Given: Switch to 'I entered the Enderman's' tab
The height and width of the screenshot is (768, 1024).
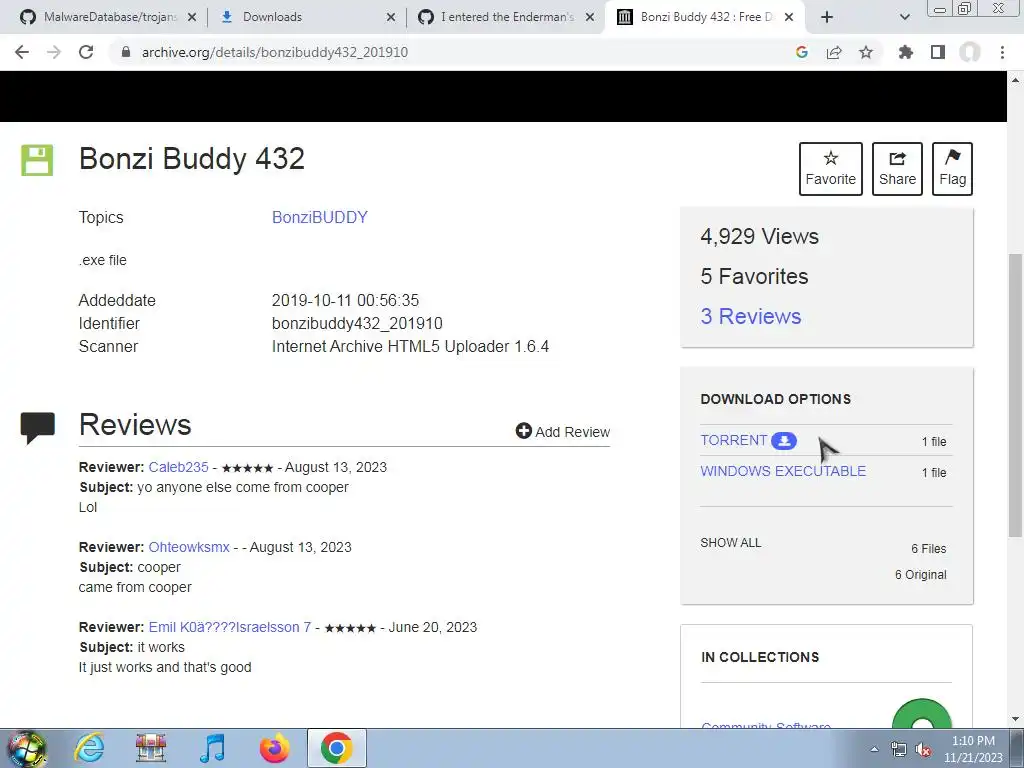Looking at the screenshot, I should coord(507,17).
